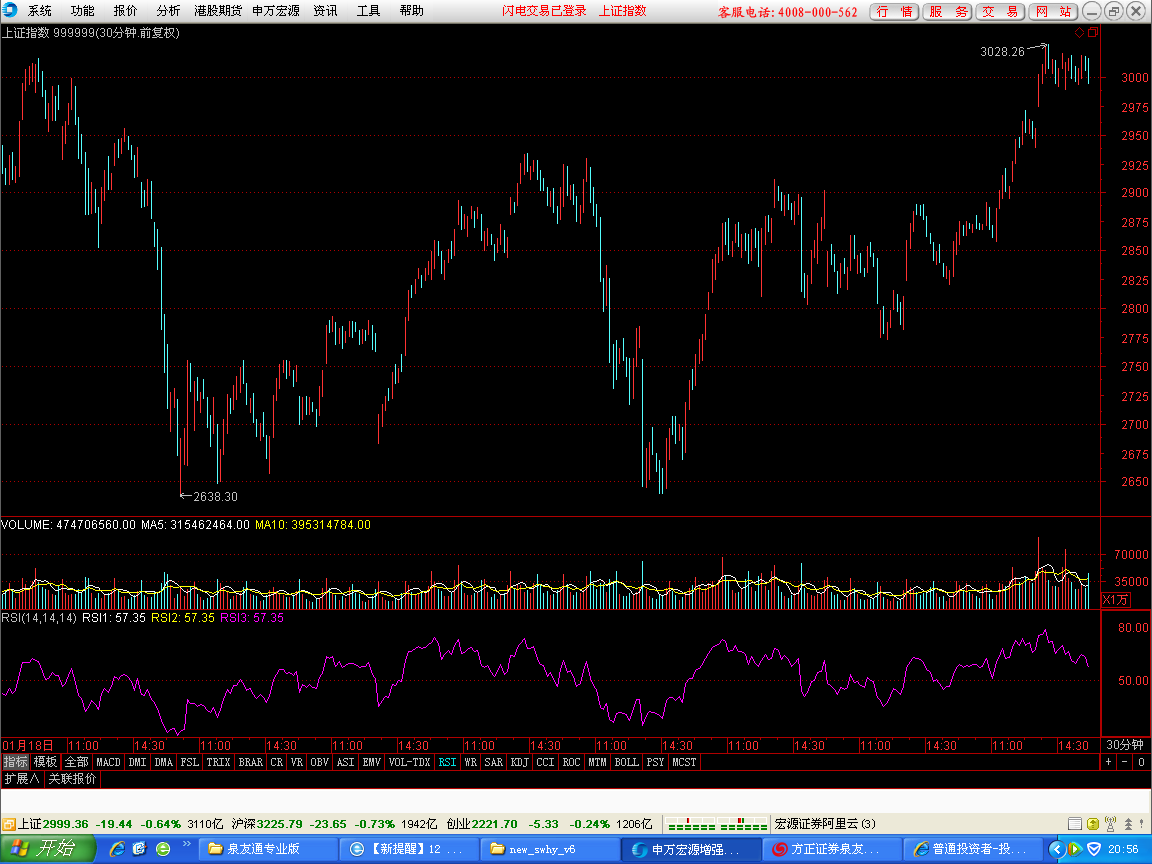
Task: Switch indicator to MCST
Action: click(684, 762)
